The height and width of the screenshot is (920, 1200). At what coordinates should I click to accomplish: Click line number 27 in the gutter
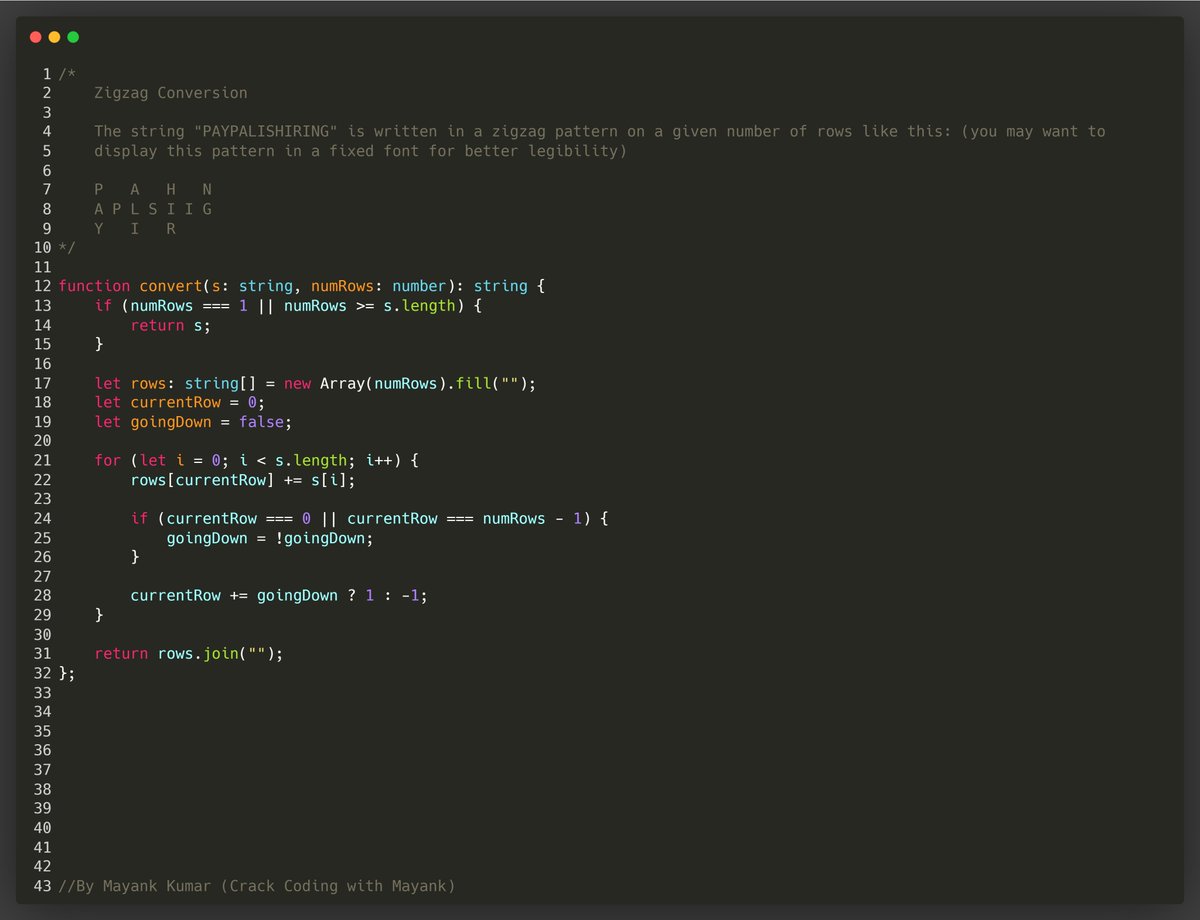click(42, 576)
